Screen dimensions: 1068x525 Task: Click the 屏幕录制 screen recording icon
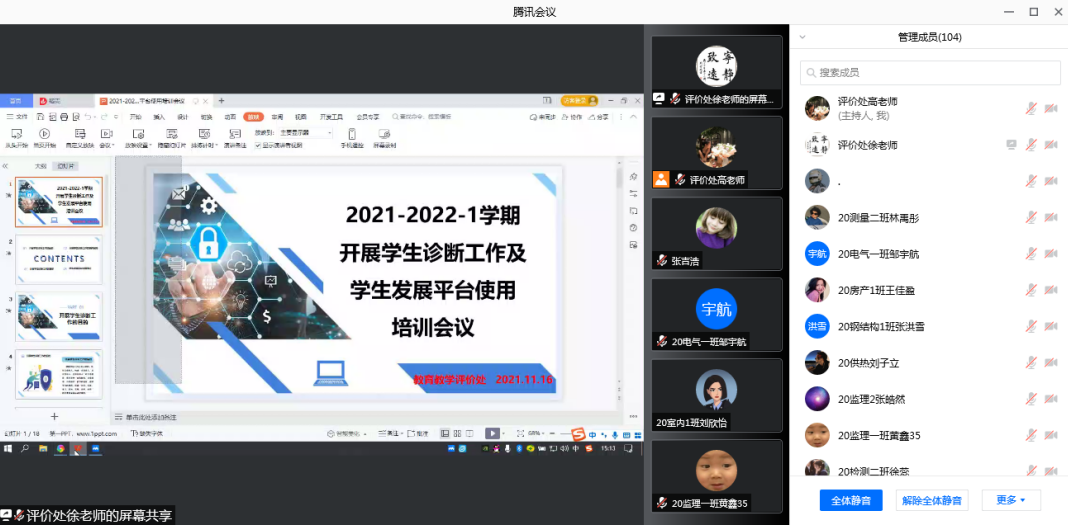coord(385,133)
